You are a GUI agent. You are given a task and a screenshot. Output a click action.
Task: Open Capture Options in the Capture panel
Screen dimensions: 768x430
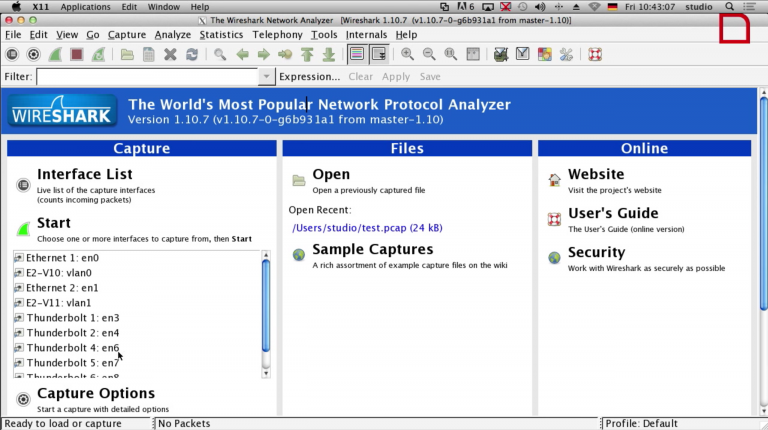[x=96, y=393]
